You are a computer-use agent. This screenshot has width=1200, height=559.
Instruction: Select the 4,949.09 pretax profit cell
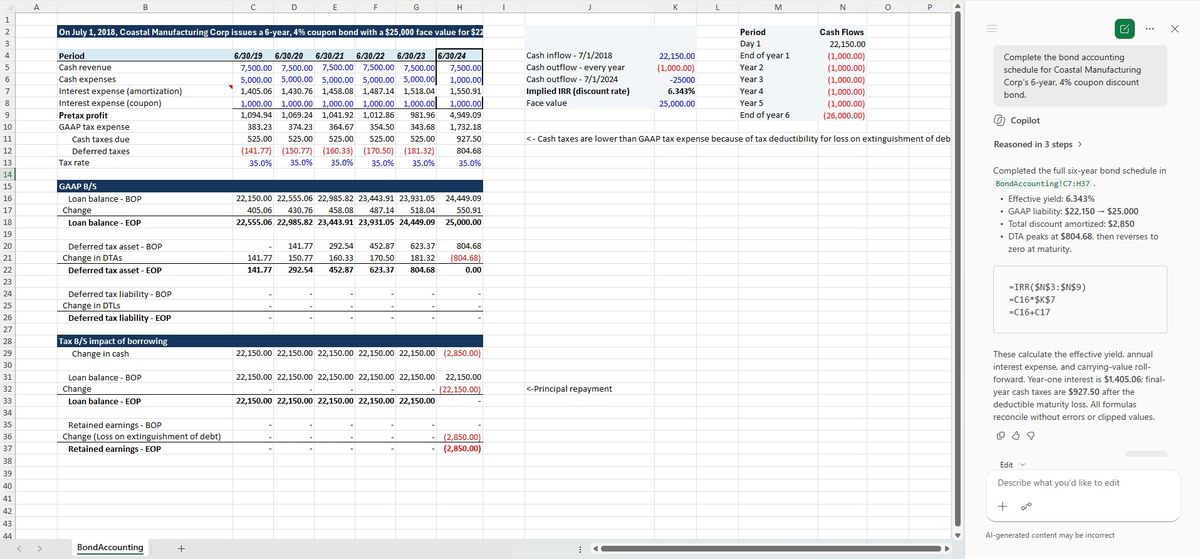click(459, 115)
